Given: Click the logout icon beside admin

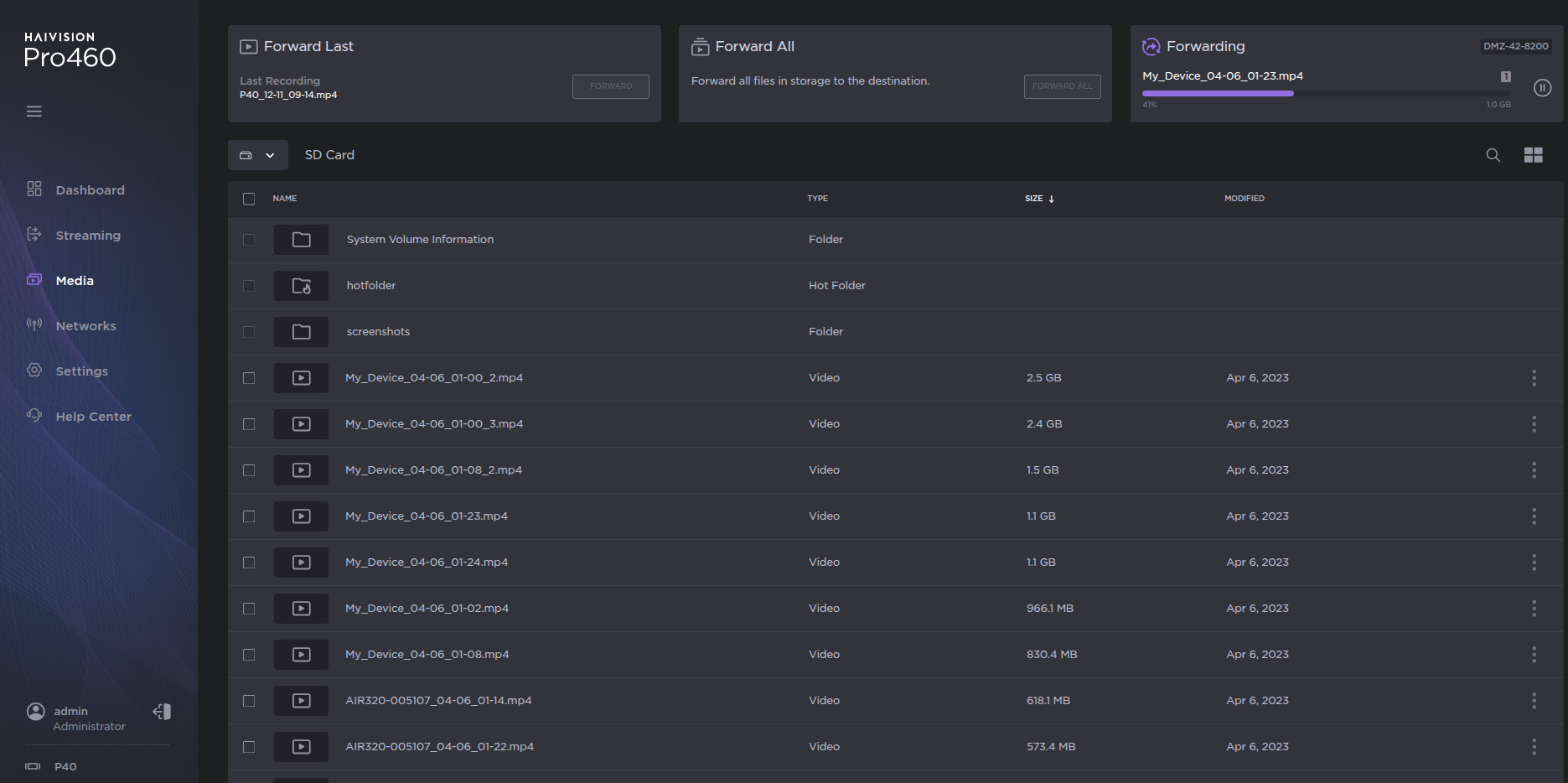Looking at the screenshot, I should click(x=162, y=712).
